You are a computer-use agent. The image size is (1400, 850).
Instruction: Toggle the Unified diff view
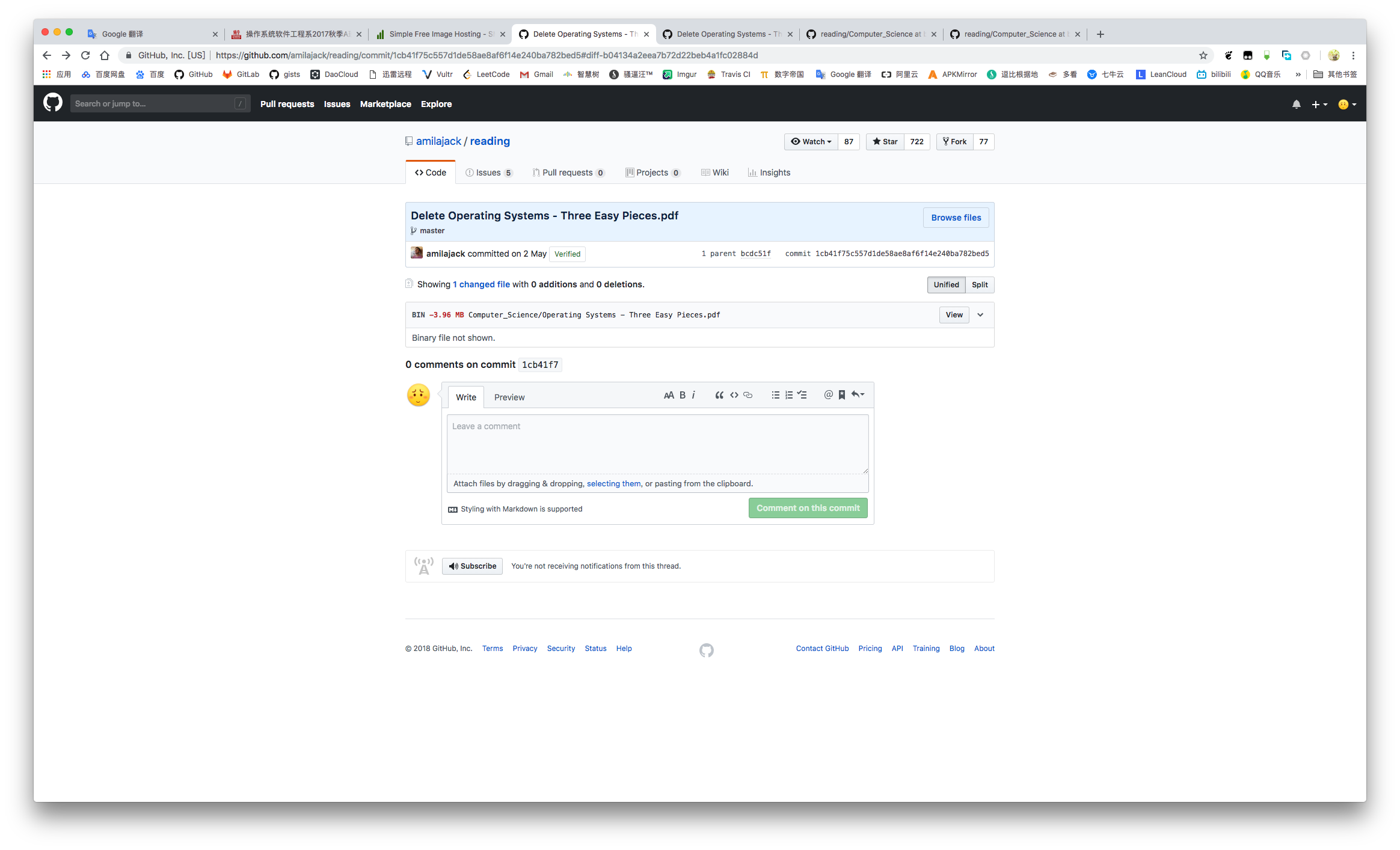click(944, 284)
